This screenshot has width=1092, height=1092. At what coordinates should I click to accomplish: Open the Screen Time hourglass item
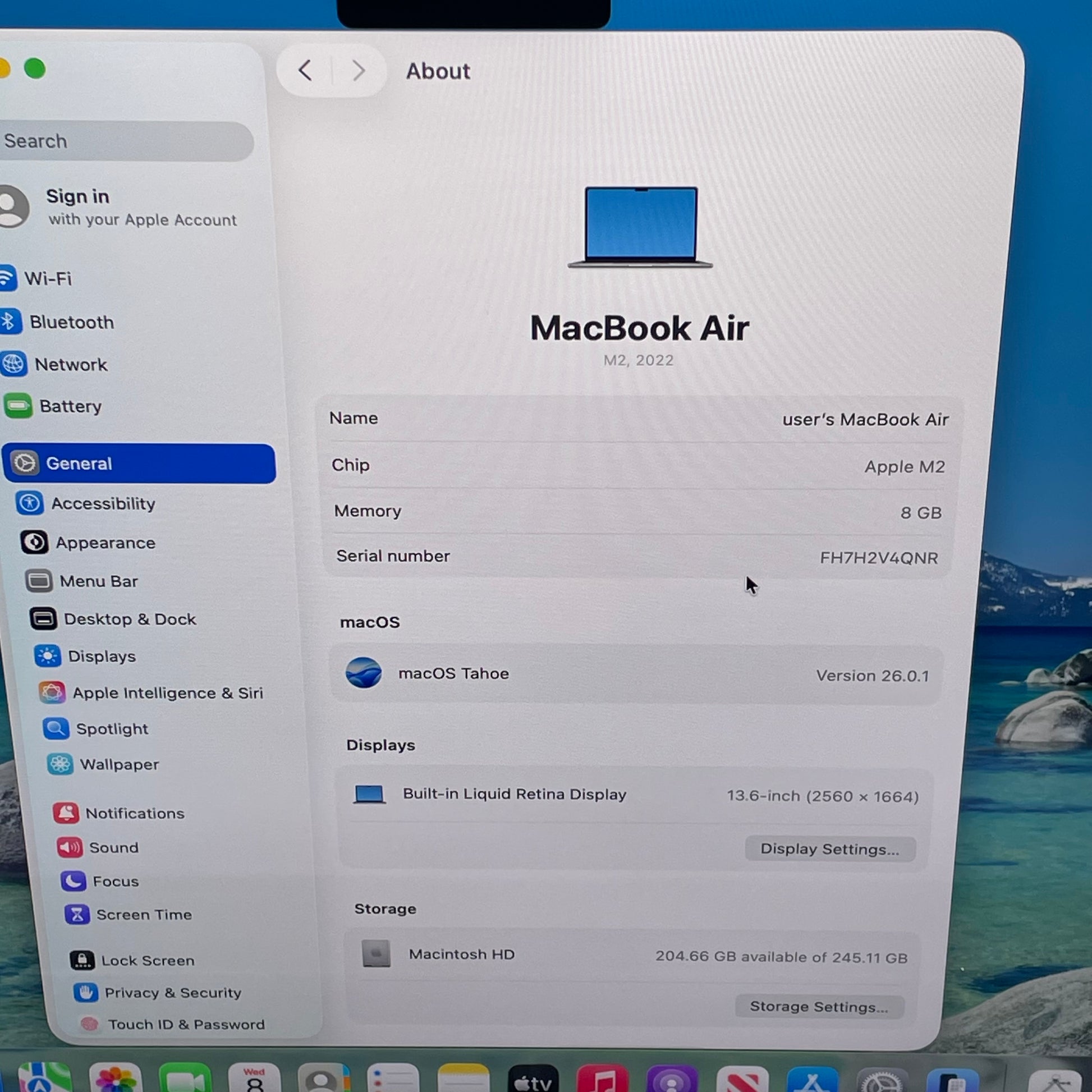(x=77, y=914)
